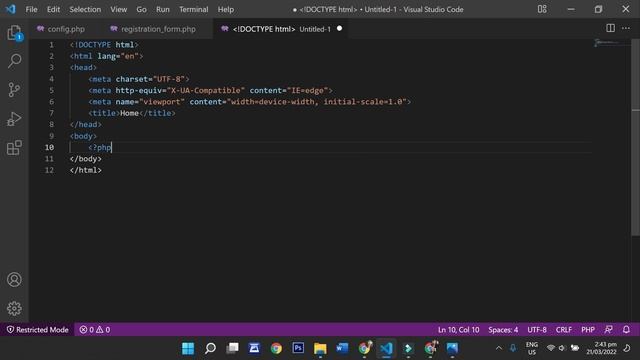Click the unsaved dot on Untitled-1 tab
Image resolution: width=640 pixels, height=360 pixels.
339,29
